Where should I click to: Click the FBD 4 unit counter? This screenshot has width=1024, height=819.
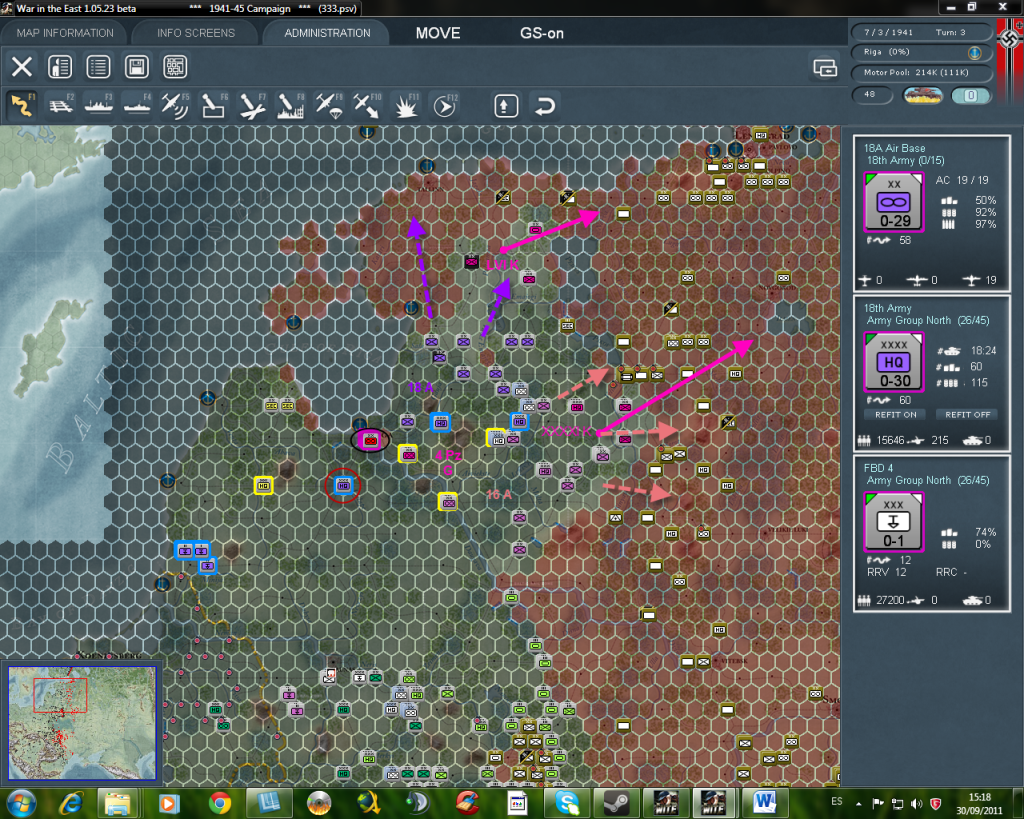893,522
